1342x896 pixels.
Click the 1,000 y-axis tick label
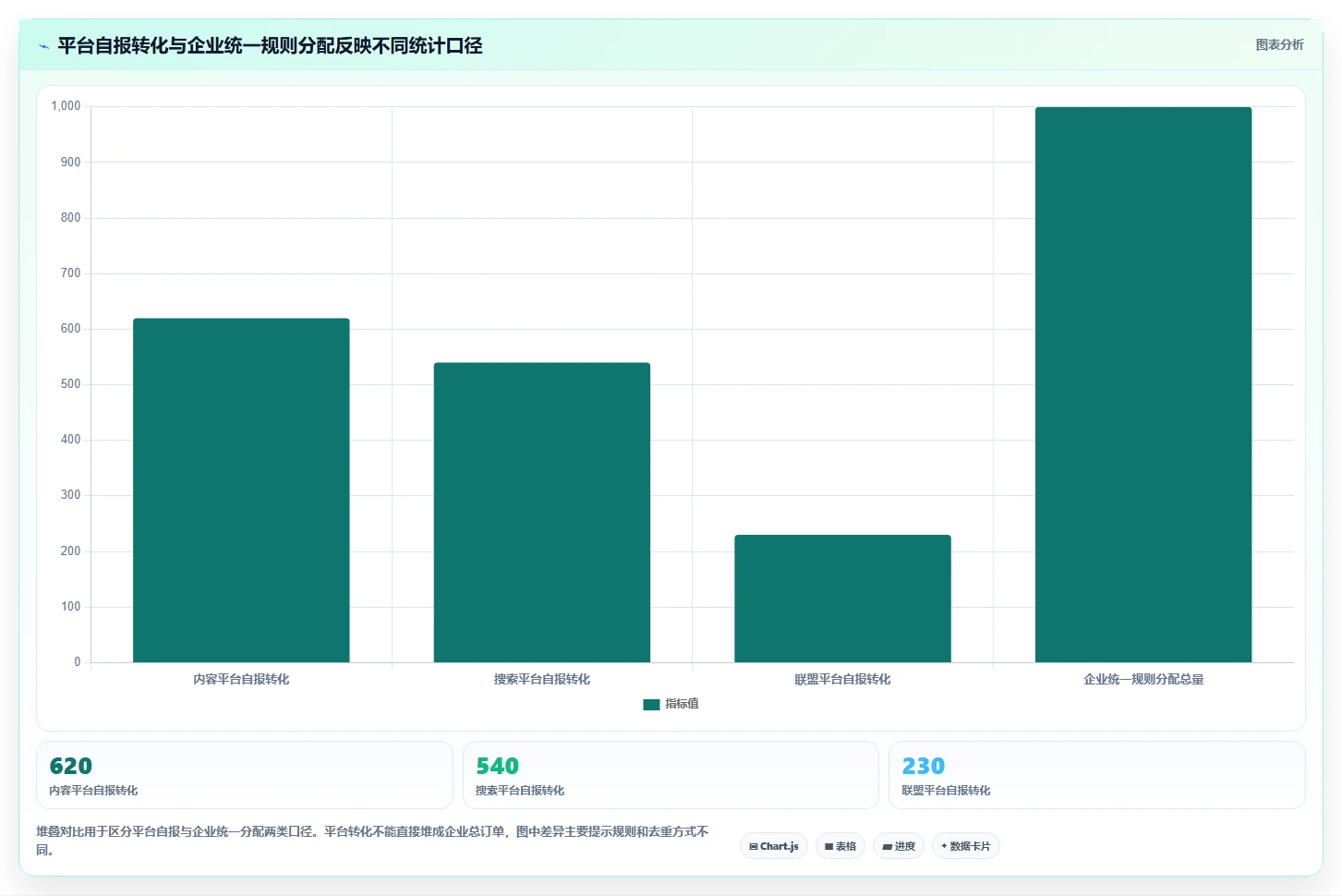coord(66,106)
